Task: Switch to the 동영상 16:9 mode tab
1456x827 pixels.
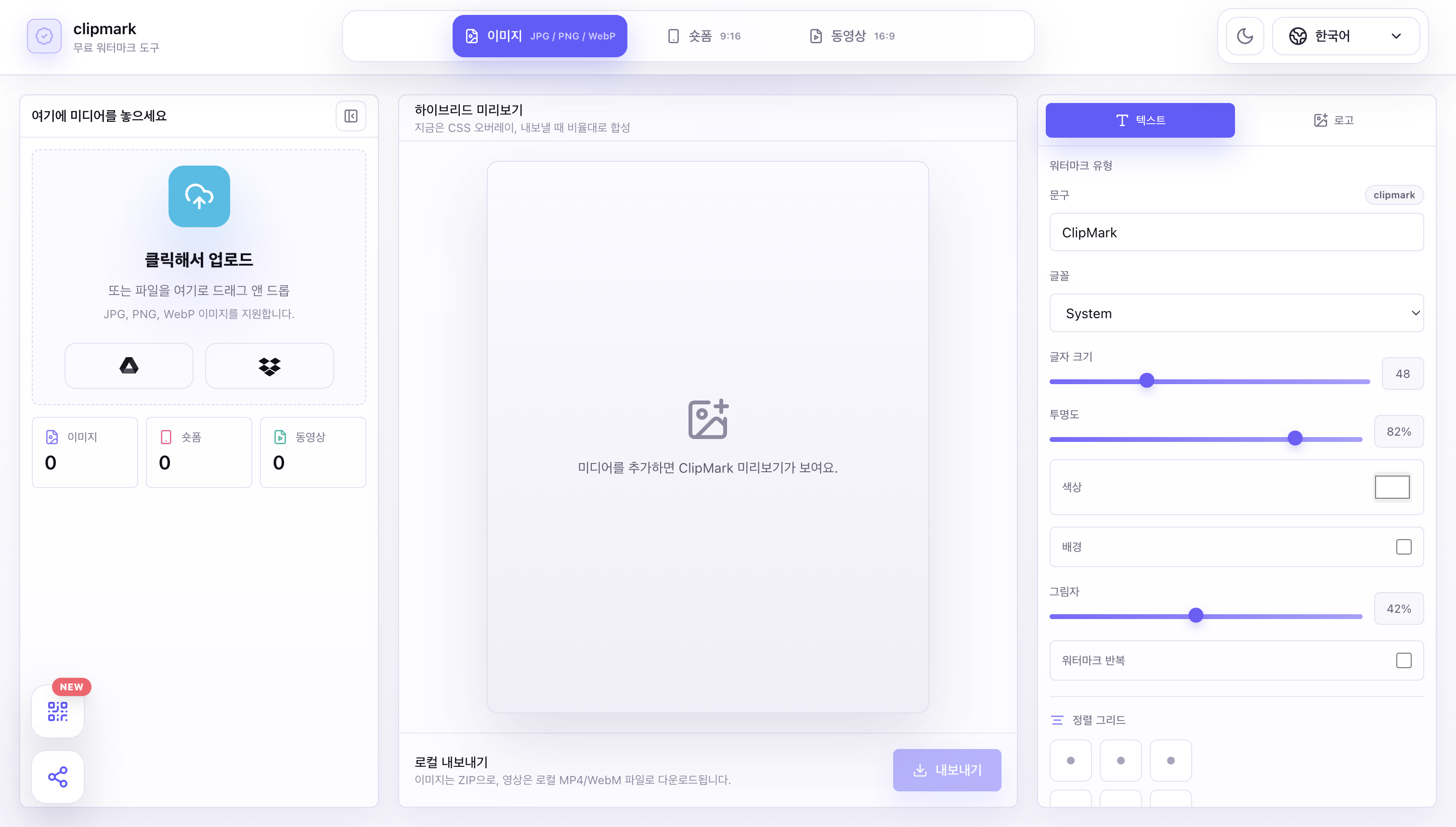Action: 852,36
